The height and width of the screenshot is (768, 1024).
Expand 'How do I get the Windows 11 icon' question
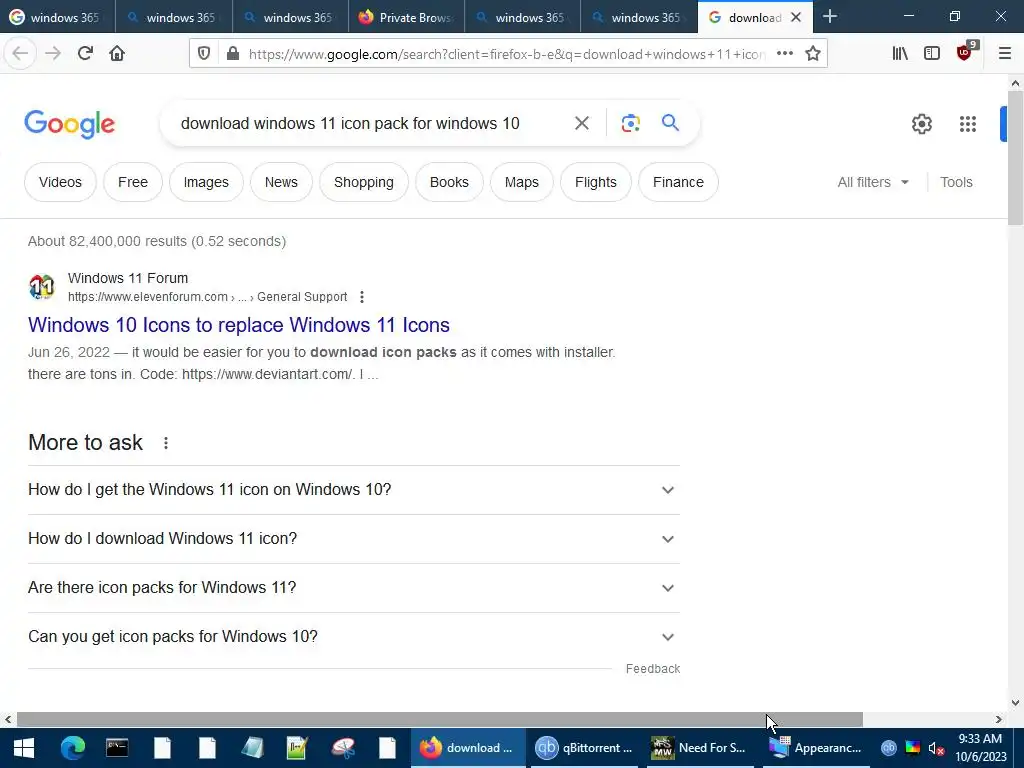point(353,490)
